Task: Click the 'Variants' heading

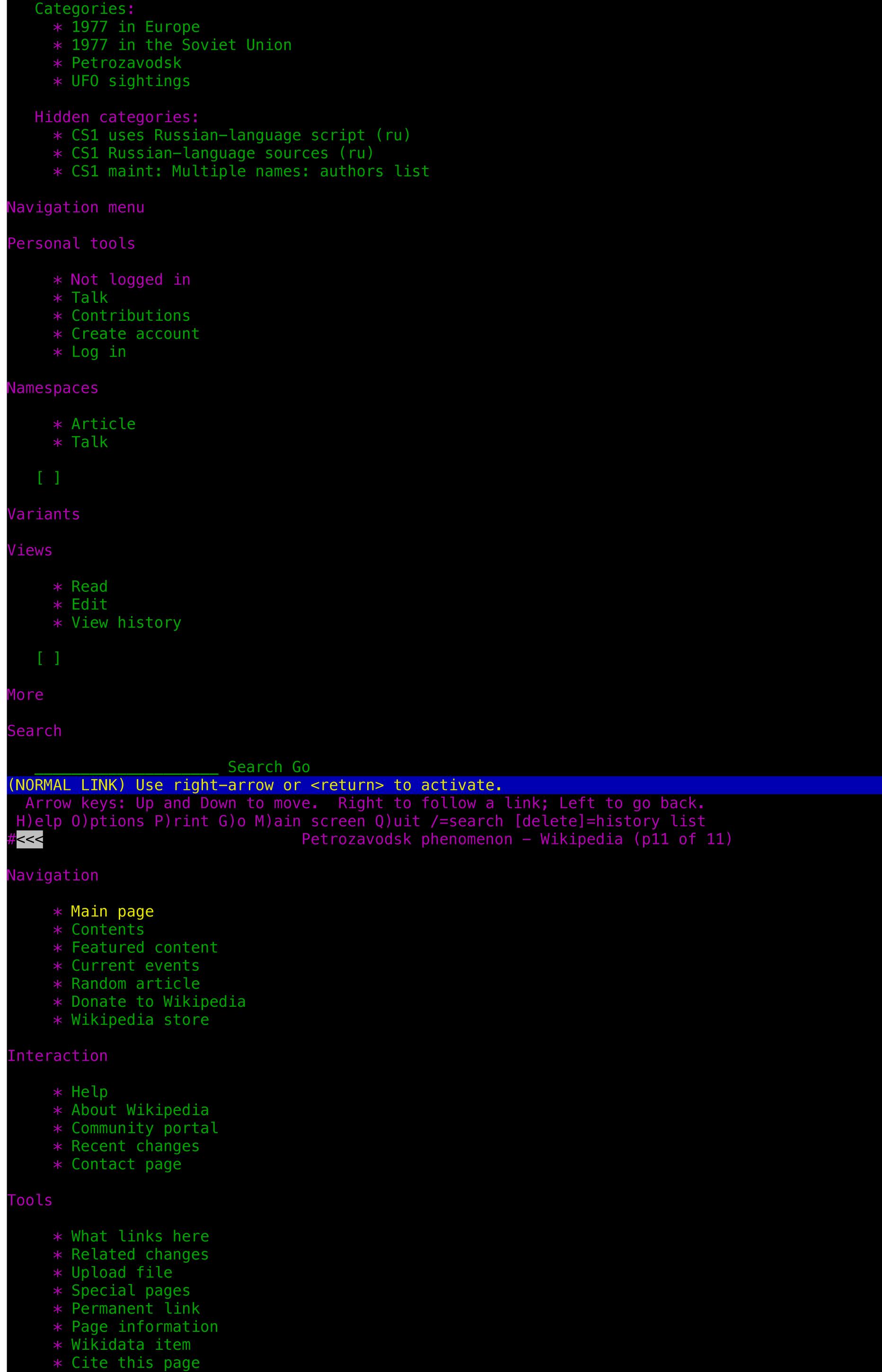Action: point(44,515)
